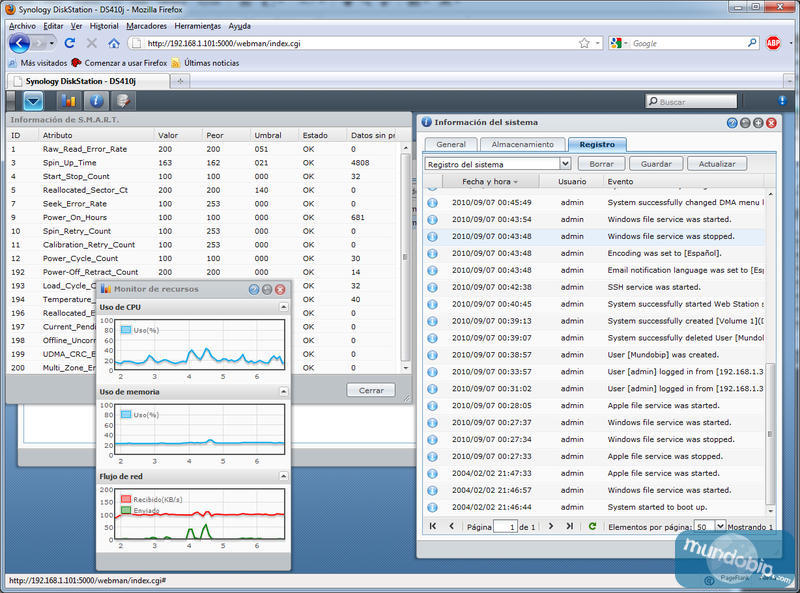Open the Registro del sistema log type dropdown
This screenshot has width=800, height=593.
pos(565,164)
